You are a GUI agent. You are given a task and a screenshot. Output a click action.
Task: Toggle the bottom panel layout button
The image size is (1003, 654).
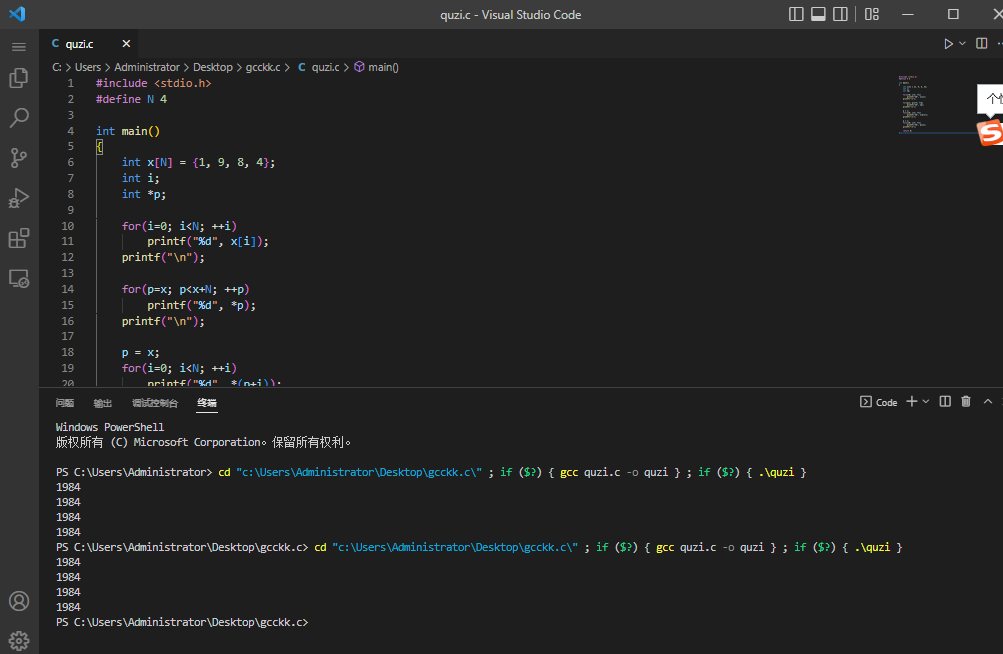(818, 14)
